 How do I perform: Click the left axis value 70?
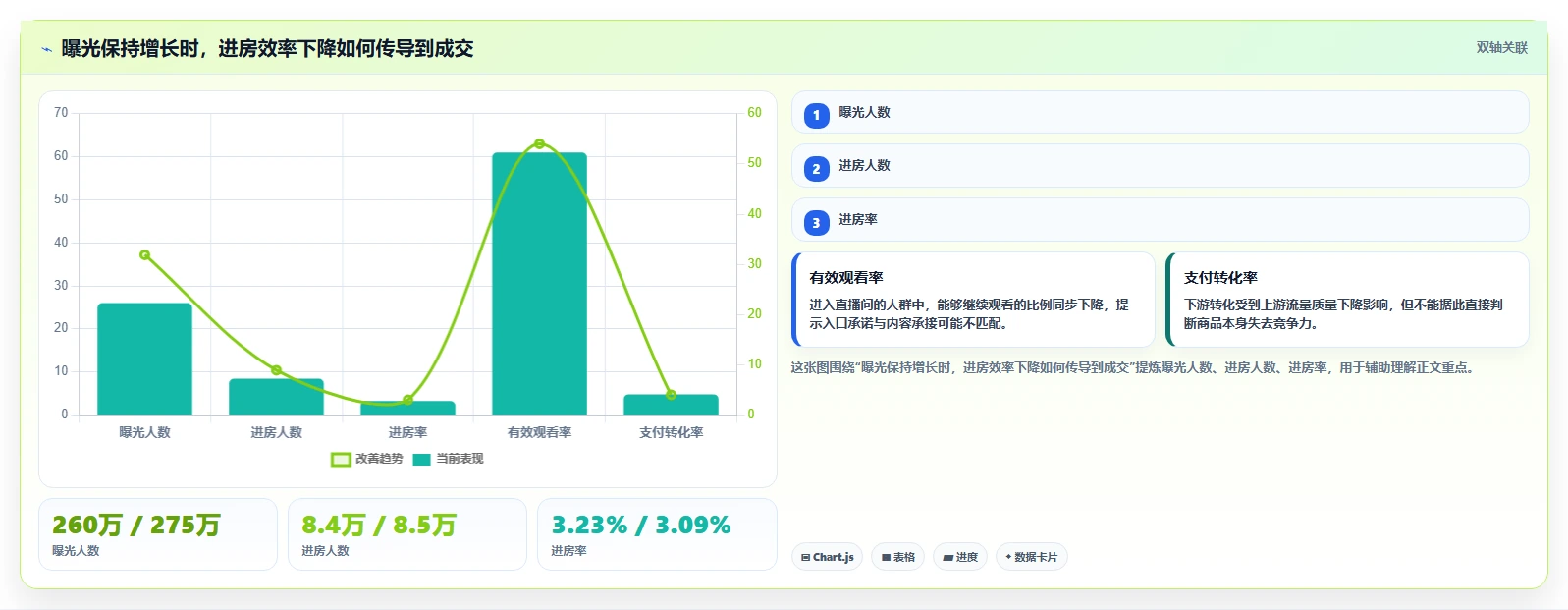pos(61,113)
